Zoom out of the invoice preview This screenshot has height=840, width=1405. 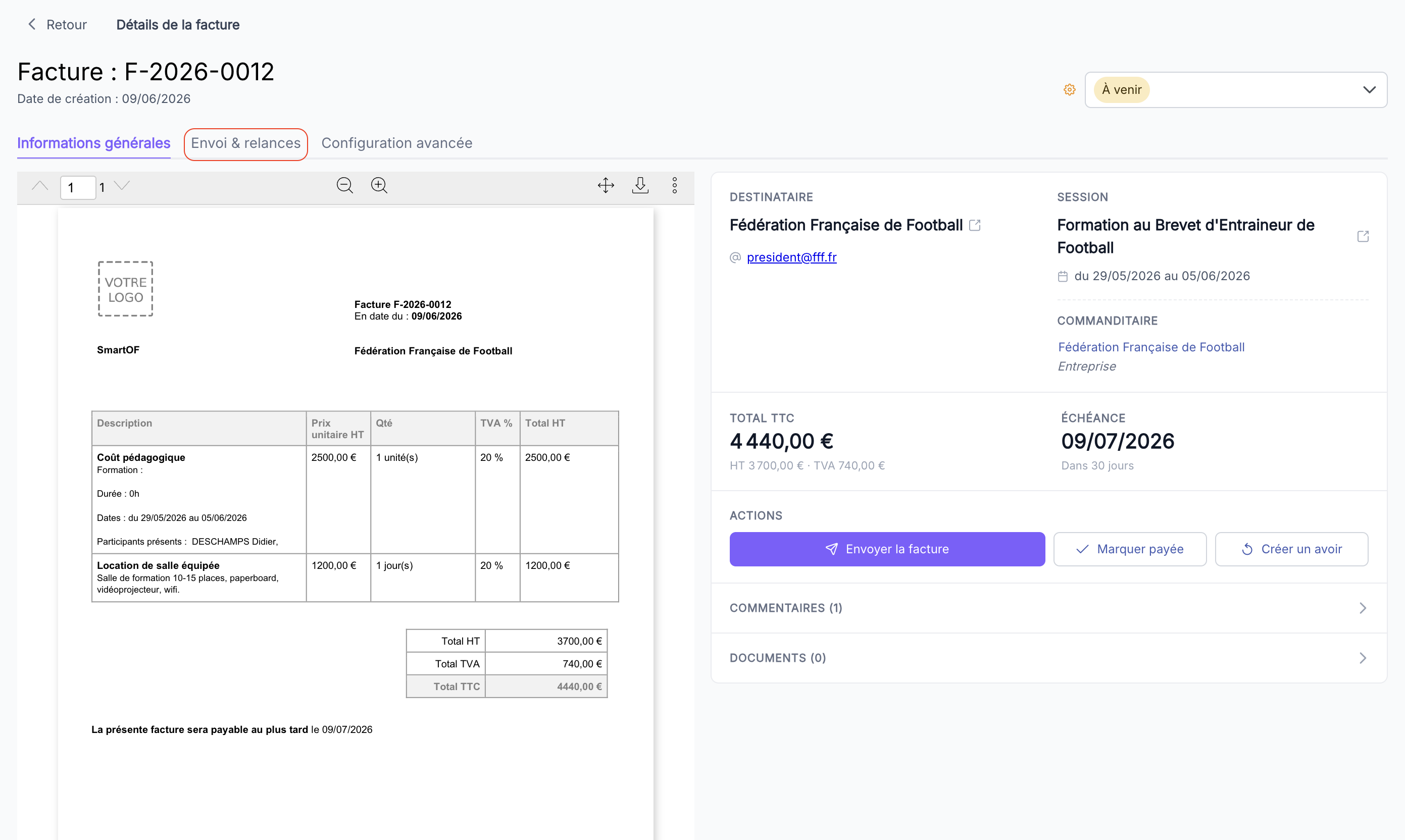point(345,185)
